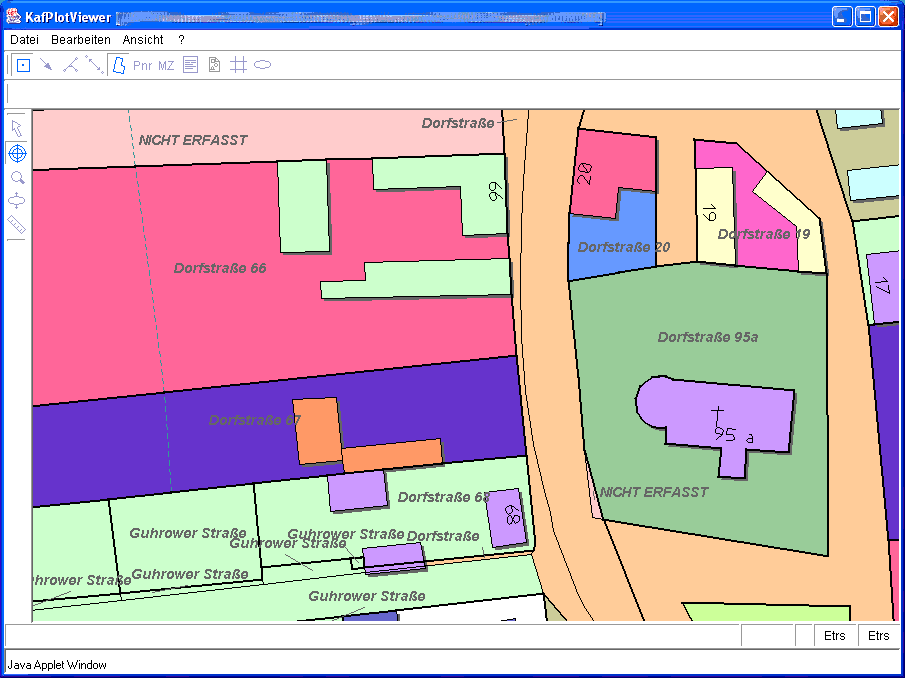Choose the dotted two-point distance tool
905x678 pixels.
tap(94, 65)
